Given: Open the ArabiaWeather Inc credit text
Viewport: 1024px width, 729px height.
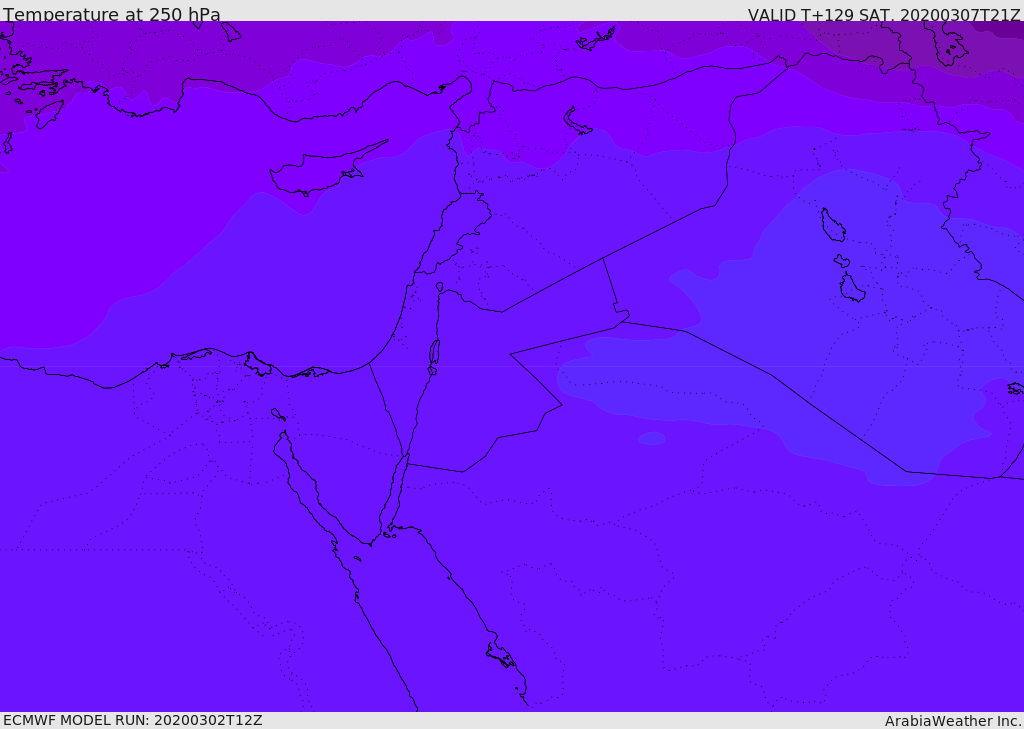Looking at the screenshot, I should [952, 721].
